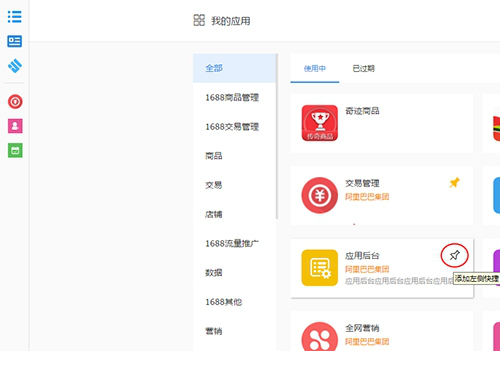Click 阿里巴巴集团 under 应用后台
This screenshot has width=500, height=365.
[x=367, y=269]
